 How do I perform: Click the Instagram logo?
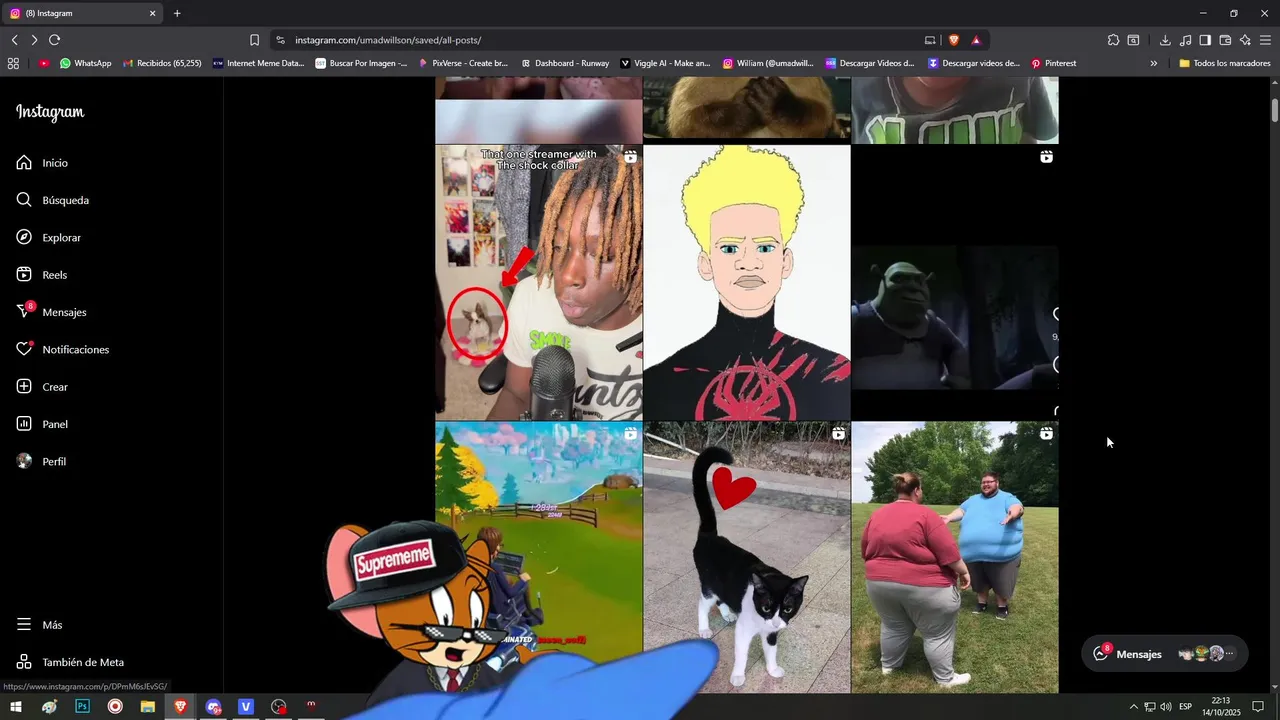50,112
